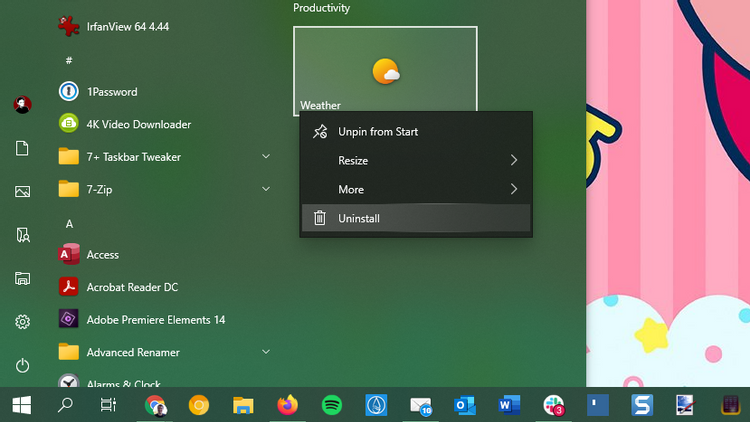The height and width of the screenshot is (422, 750).
Task: Launch Adobe Premiere Elements 14
Action: tap(155, 320)
